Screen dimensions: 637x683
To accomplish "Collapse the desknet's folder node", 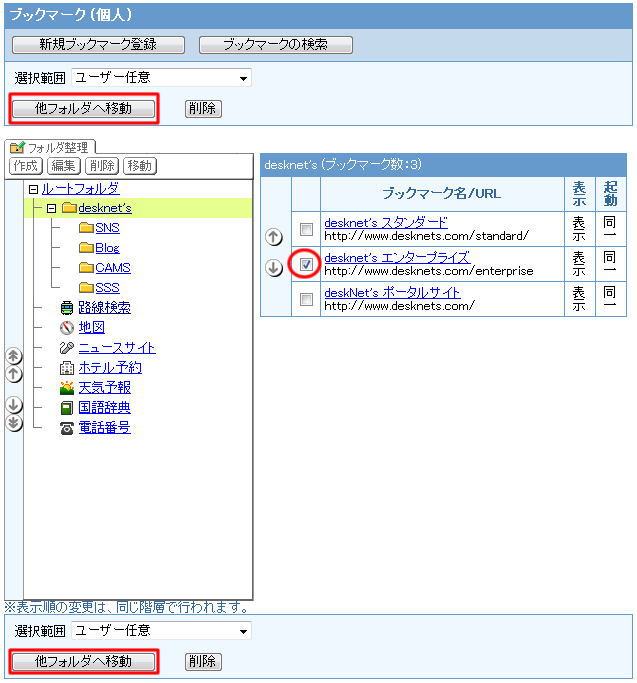I will (x=51, y=208).
